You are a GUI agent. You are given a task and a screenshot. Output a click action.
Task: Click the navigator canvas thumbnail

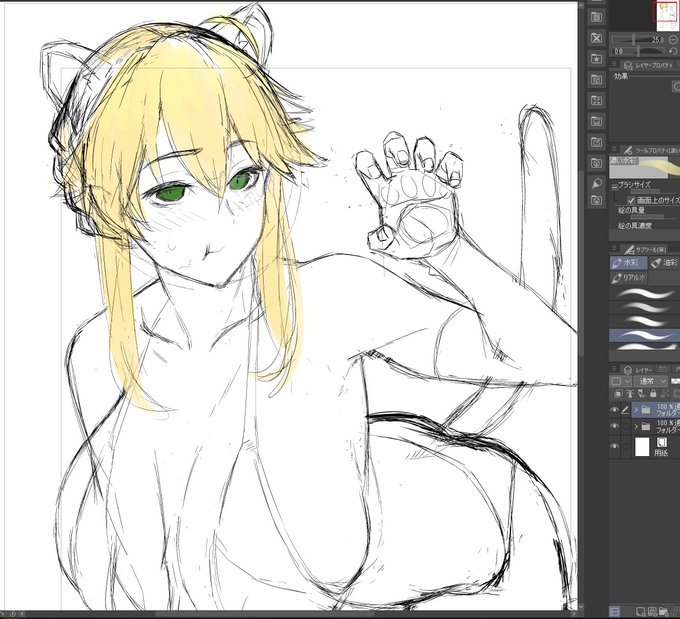667,16
